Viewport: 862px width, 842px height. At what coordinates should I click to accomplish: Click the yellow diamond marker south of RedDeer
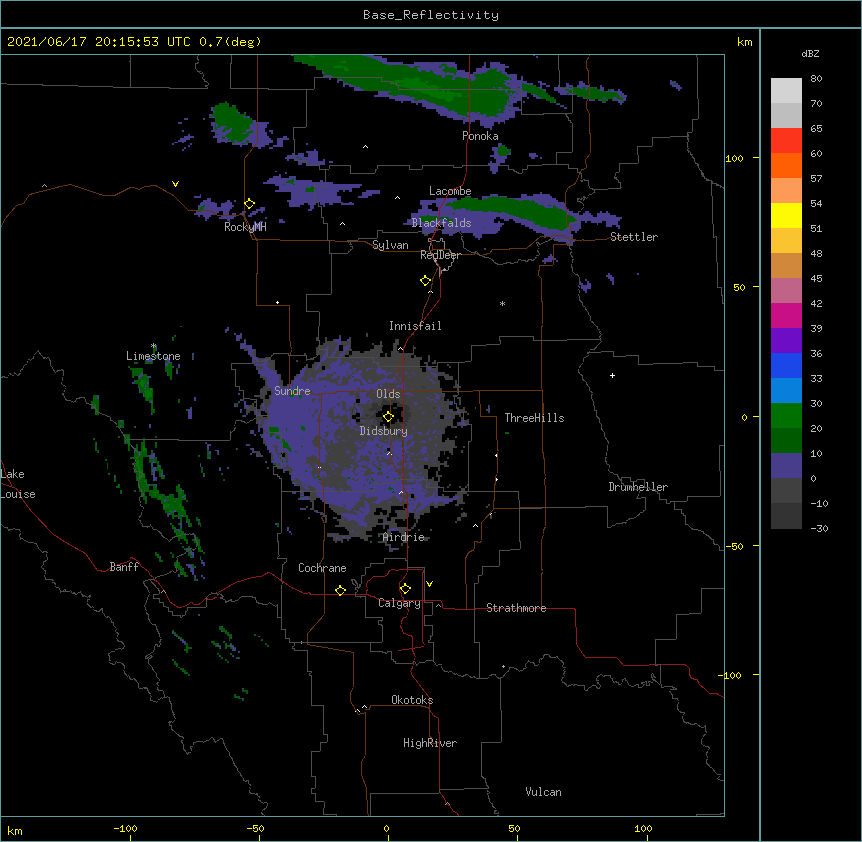click(x=425, y=281)
